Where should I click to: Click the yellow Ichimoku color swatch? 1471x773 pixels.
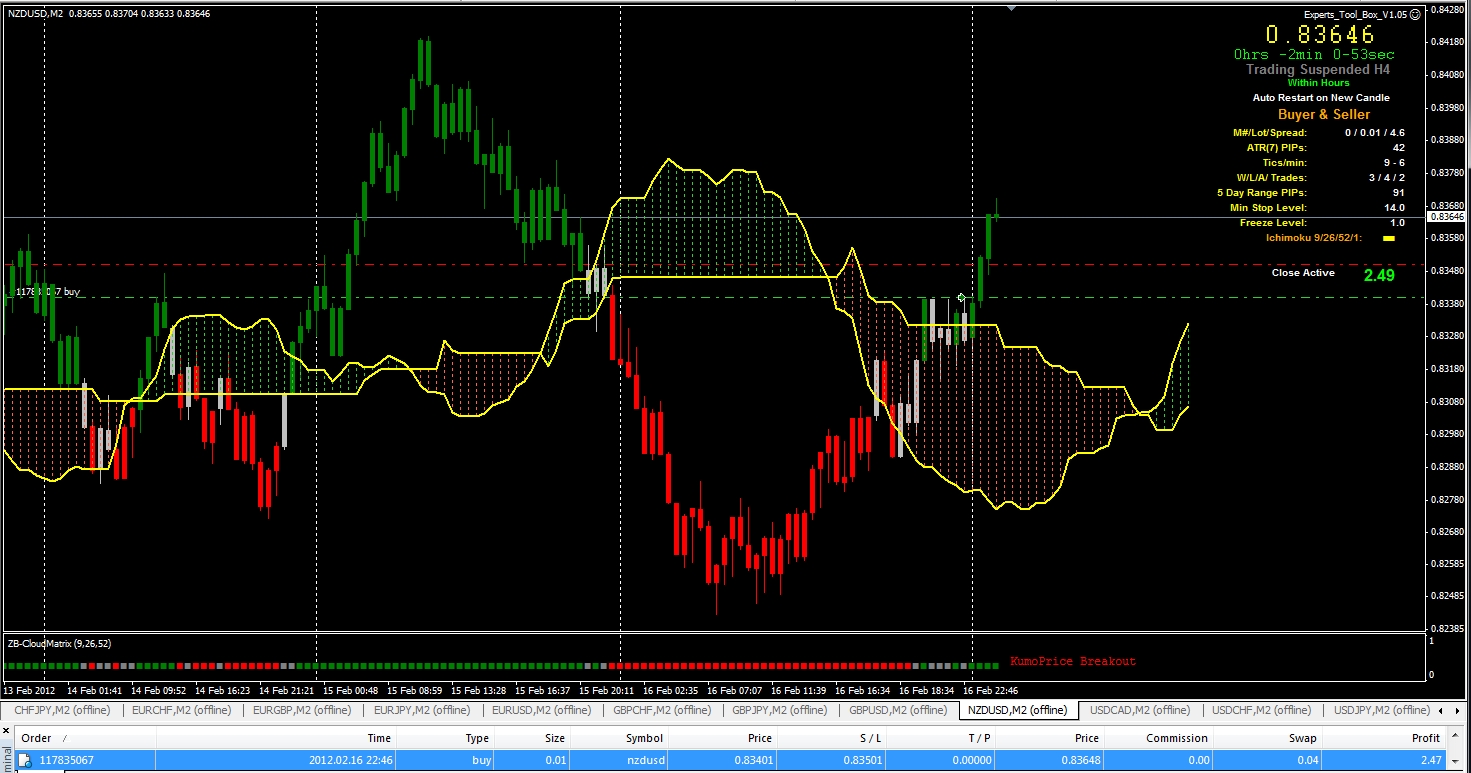[x=1388, y=238]
